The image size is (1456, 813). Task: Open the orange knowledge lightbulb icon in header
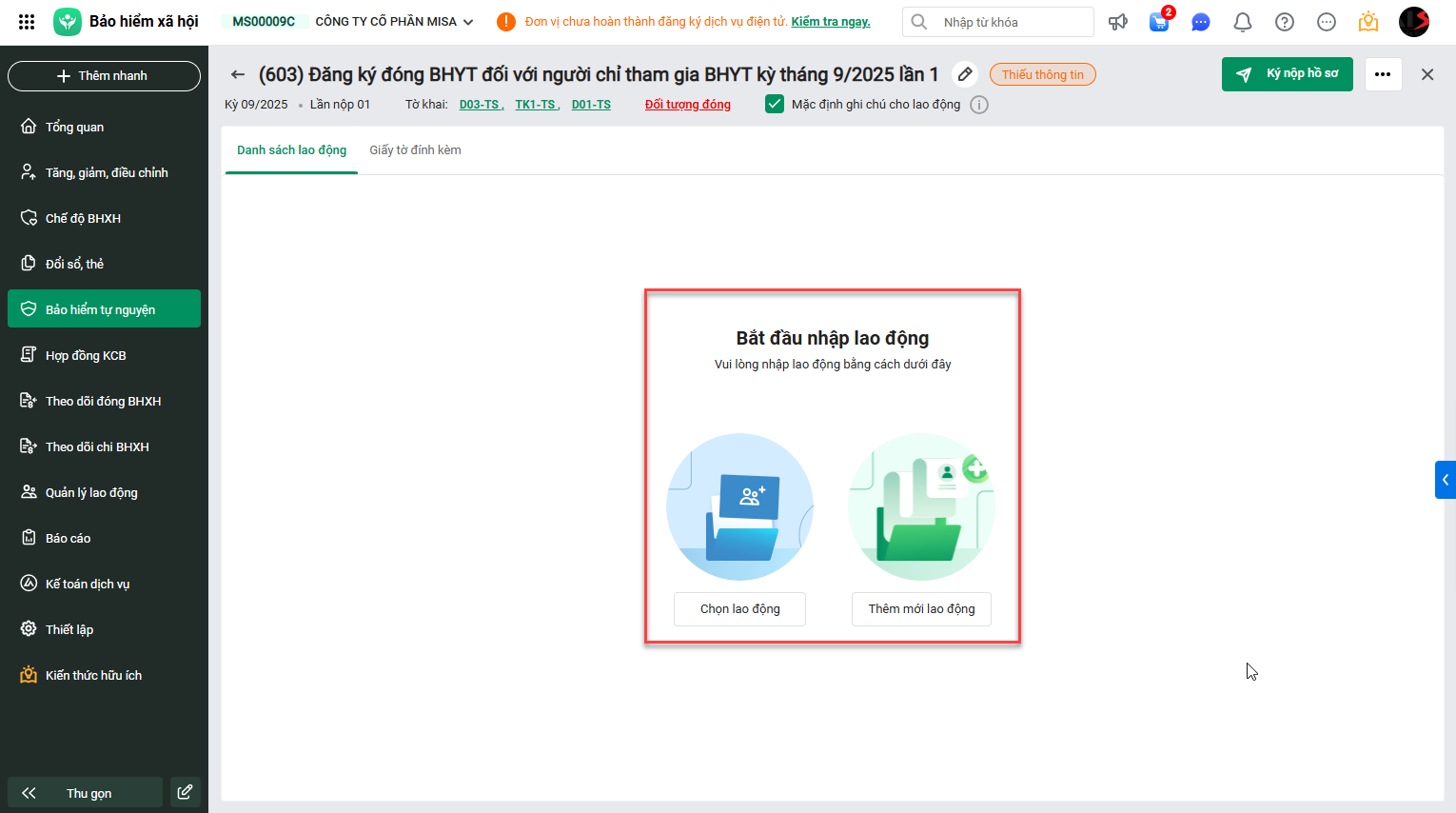[x=1368, y=21]
